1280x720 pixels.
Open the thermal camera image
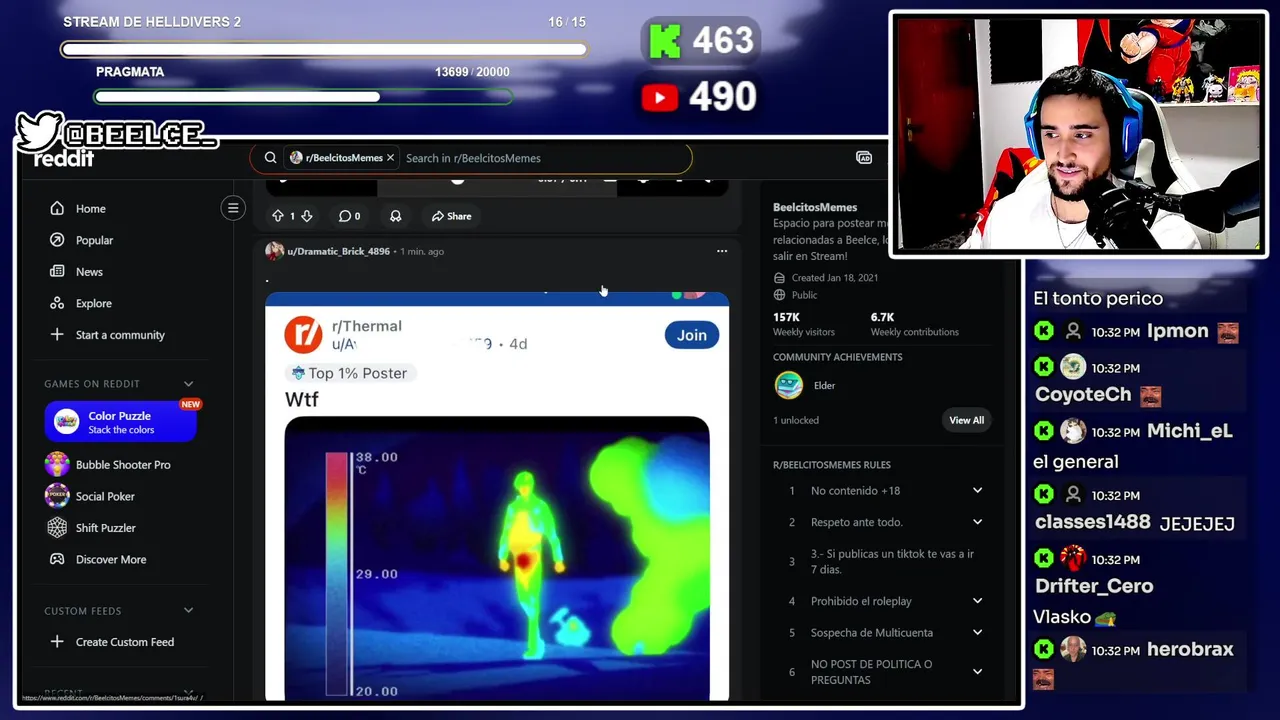coord(497,557)
